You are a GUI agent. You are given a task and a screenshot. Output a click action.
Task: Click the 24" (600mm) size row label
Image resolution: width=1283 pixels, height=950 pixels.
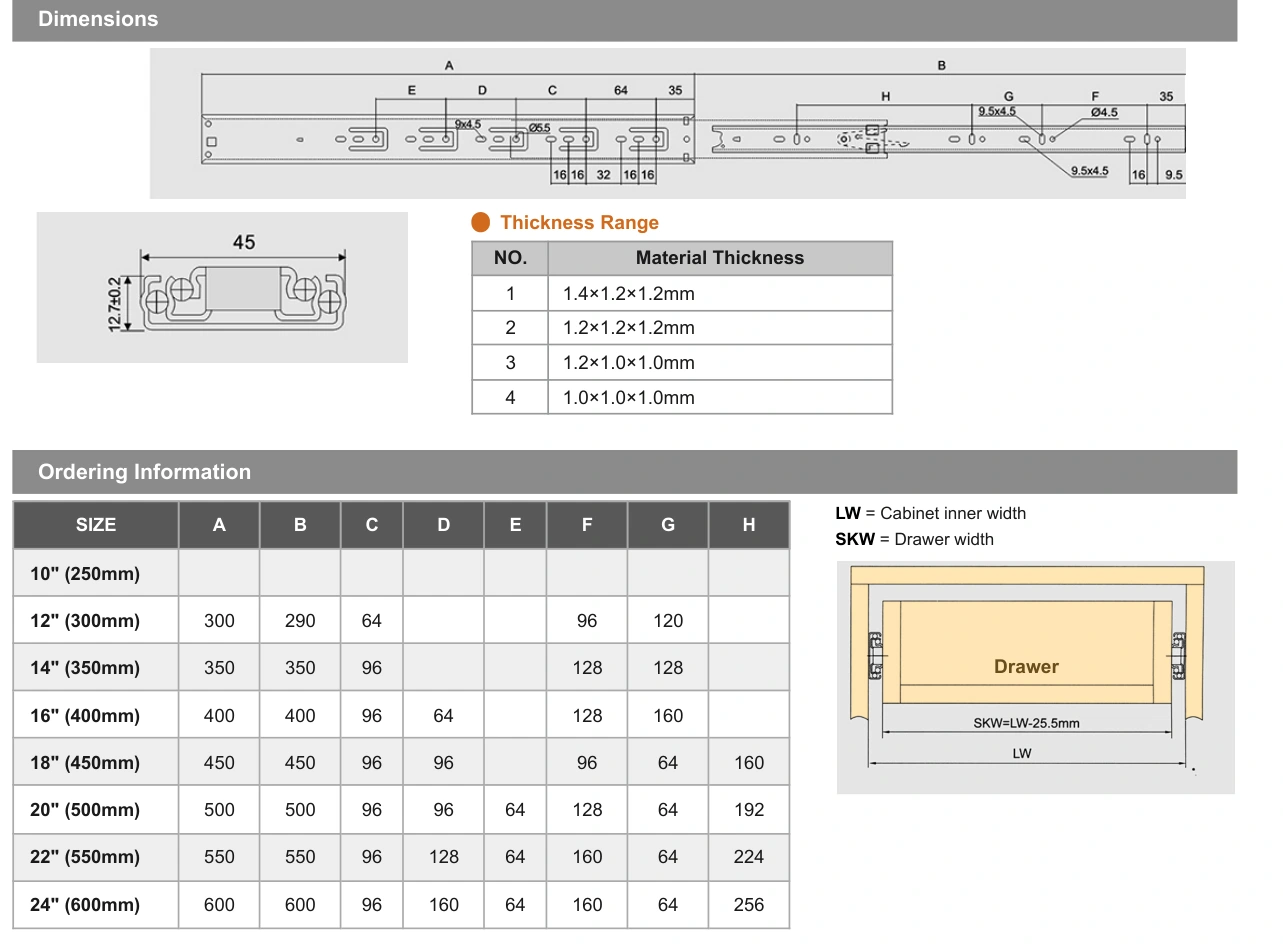tap(85, 905)
